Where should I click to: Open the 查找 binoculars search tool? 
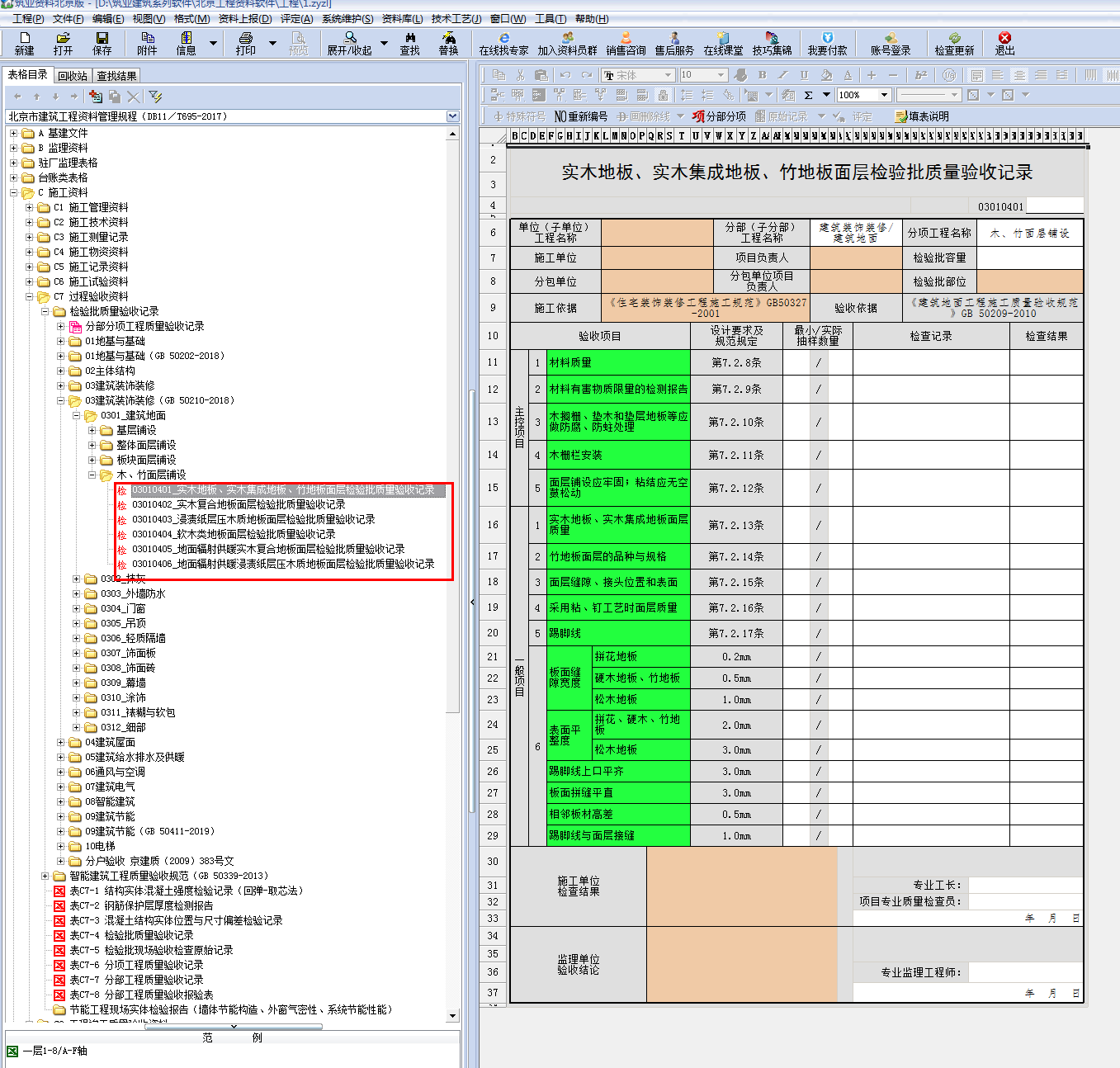coord(410,44)
